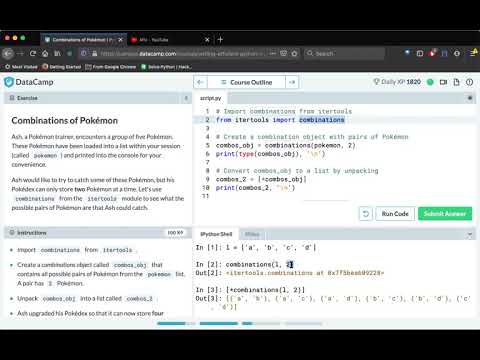Click the DataCamp logo
Image resolution: width=480 pixels, height=360 pixels.
coord(29,82)
